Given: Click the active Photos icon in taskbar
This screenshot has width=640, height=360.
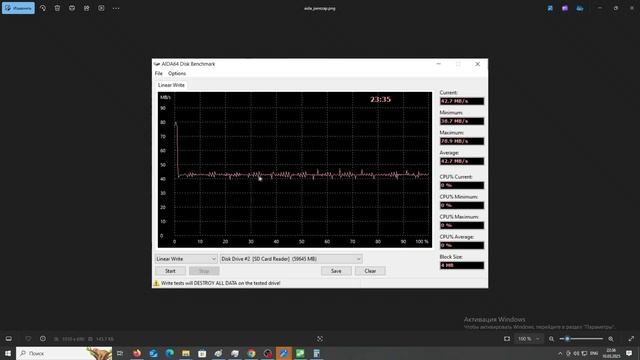Looking at the screenshot, I should [284, 353].
